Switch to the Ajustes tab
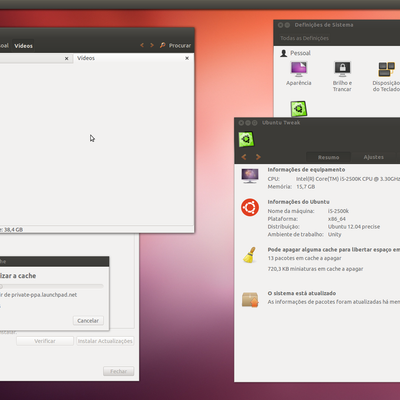The width and height of the screenshot is (400, 400). tap(374, 157)
